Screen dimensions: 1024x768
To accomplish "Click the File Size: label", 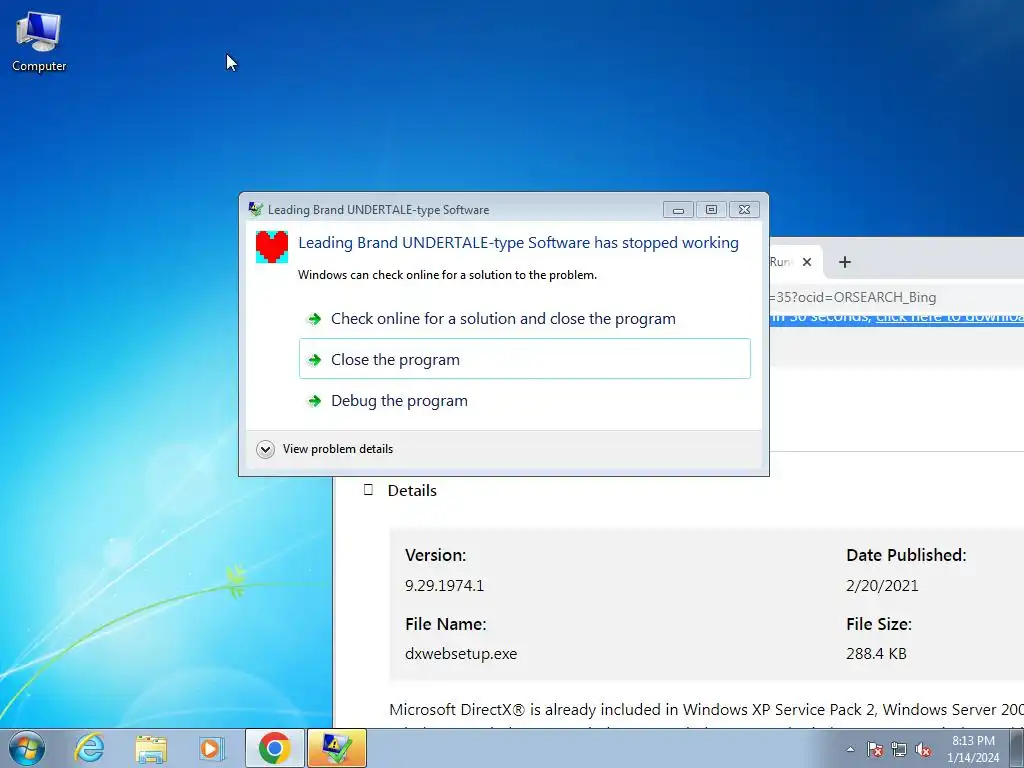I will pyautogui.click(x=878, y=624).
